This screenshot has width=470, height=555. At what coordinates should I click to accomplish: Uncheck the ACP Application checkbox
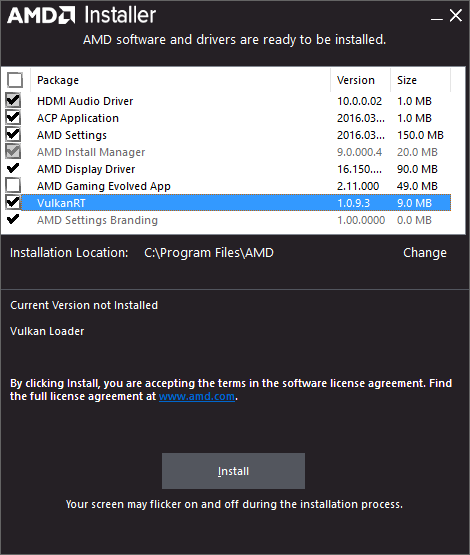13,118
